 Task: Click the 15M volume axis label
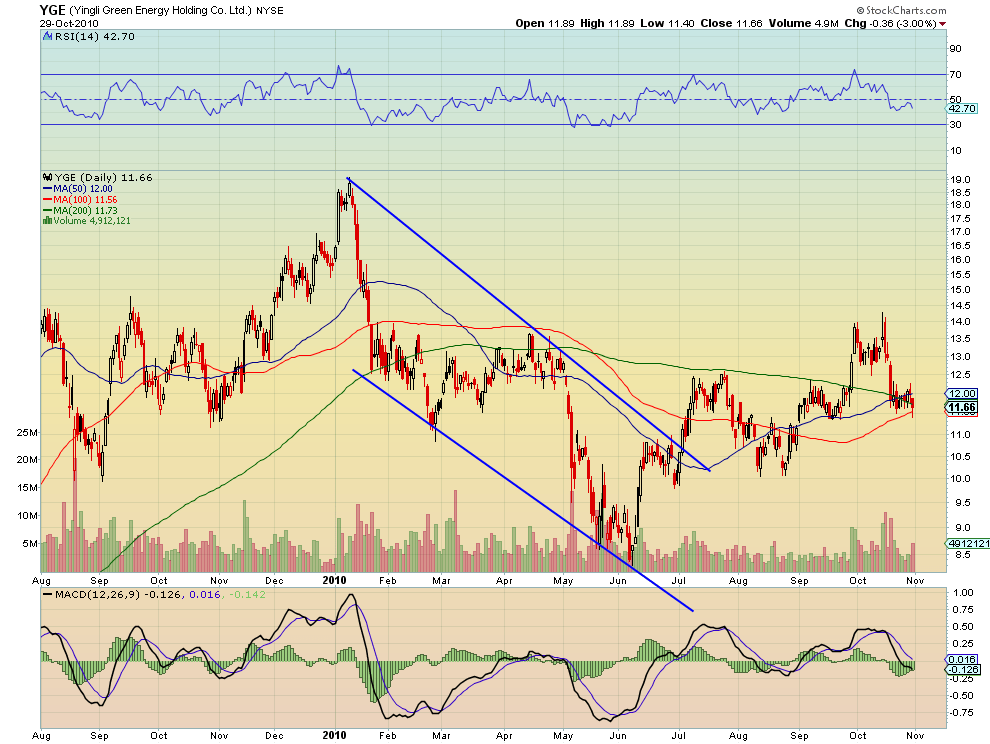(27, 488)
